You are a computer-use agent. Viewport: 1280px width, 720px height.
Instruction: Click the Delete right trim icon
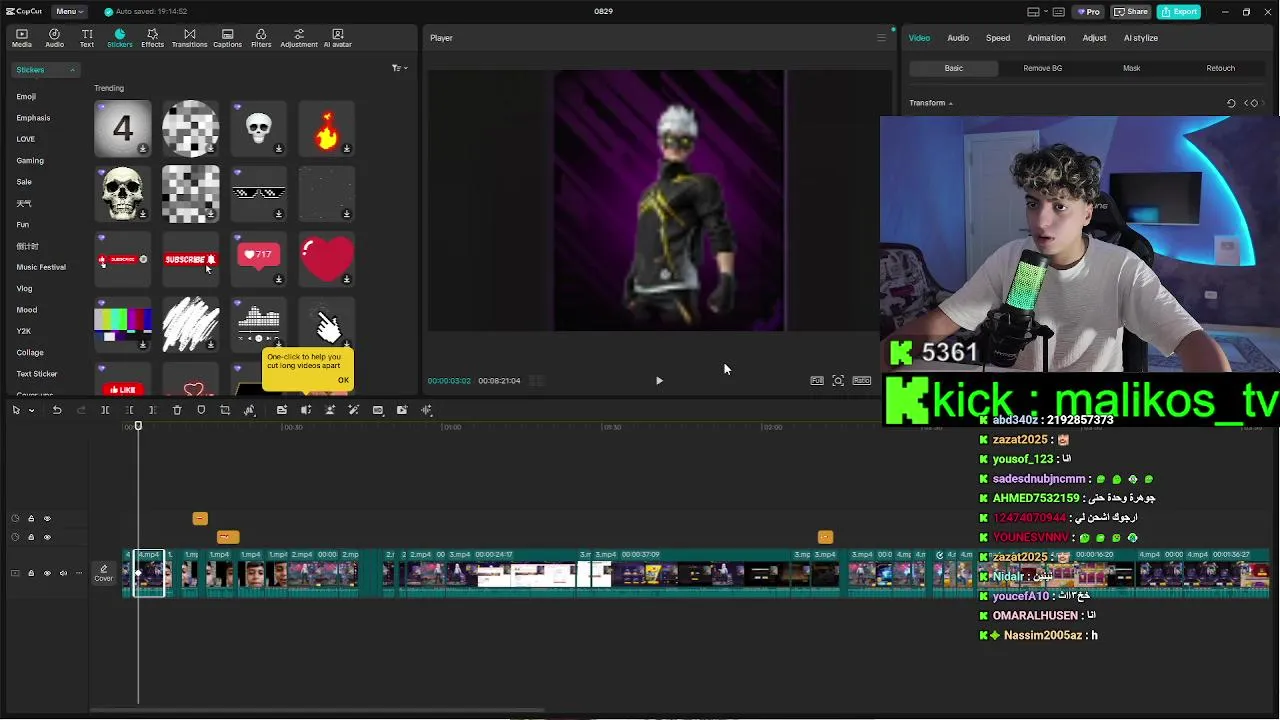coord(152,410)
